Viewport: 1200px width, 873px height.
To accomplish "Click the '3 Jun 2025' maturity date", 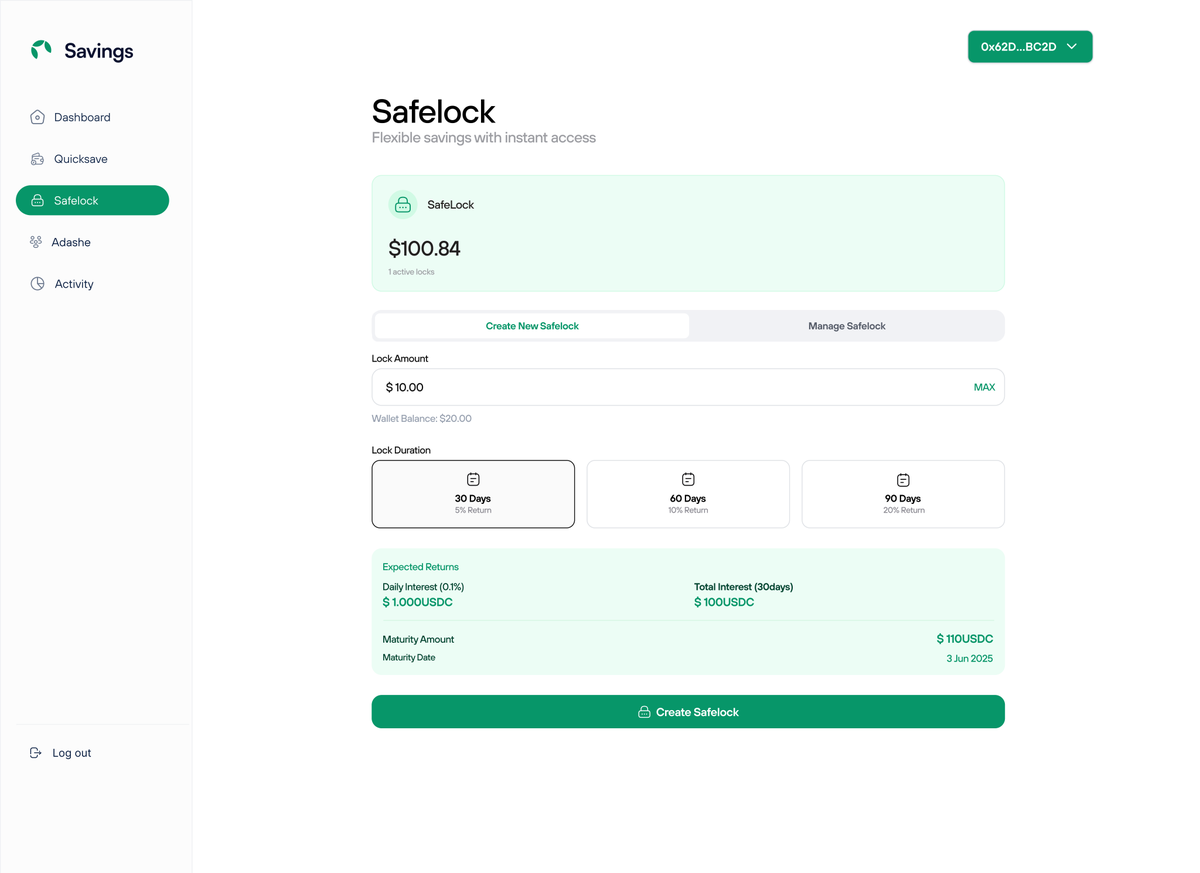I will 970,659.
